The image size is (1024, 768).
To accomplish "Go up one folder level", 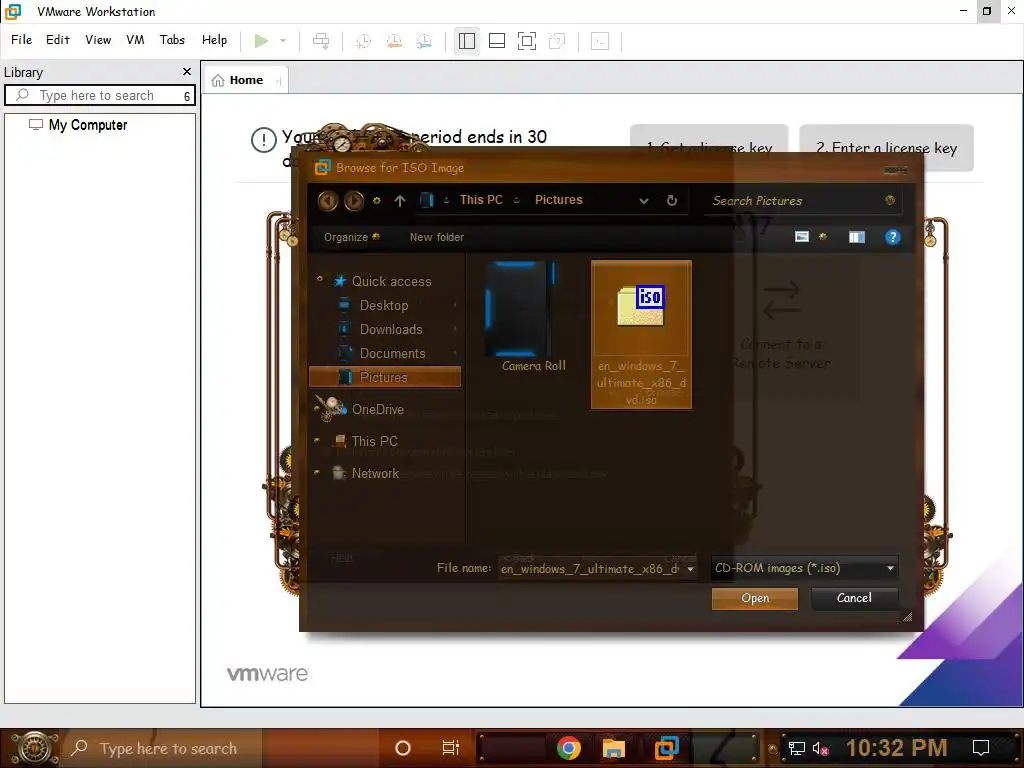I will click(400, 200).
